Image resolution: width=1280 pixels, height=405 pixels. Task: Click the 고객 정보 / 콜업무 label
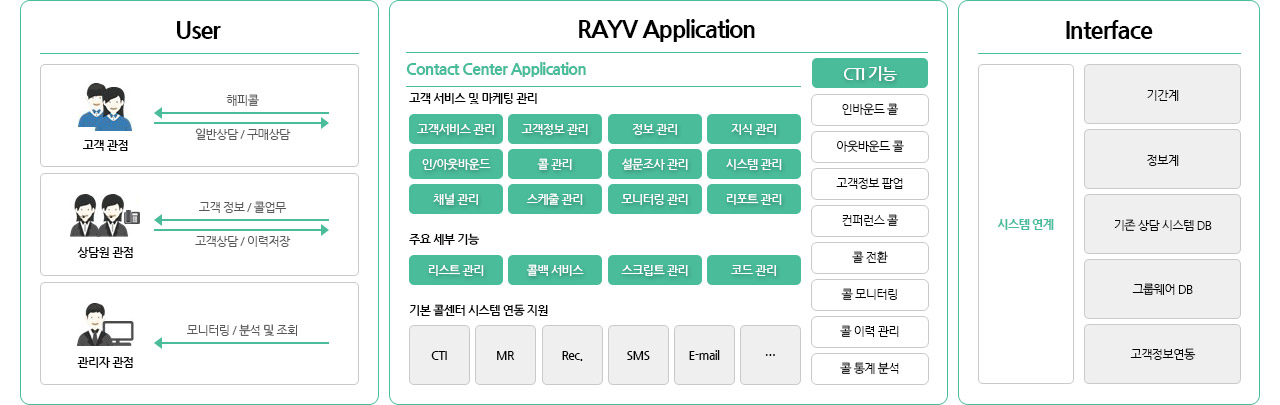click(241, 207)
